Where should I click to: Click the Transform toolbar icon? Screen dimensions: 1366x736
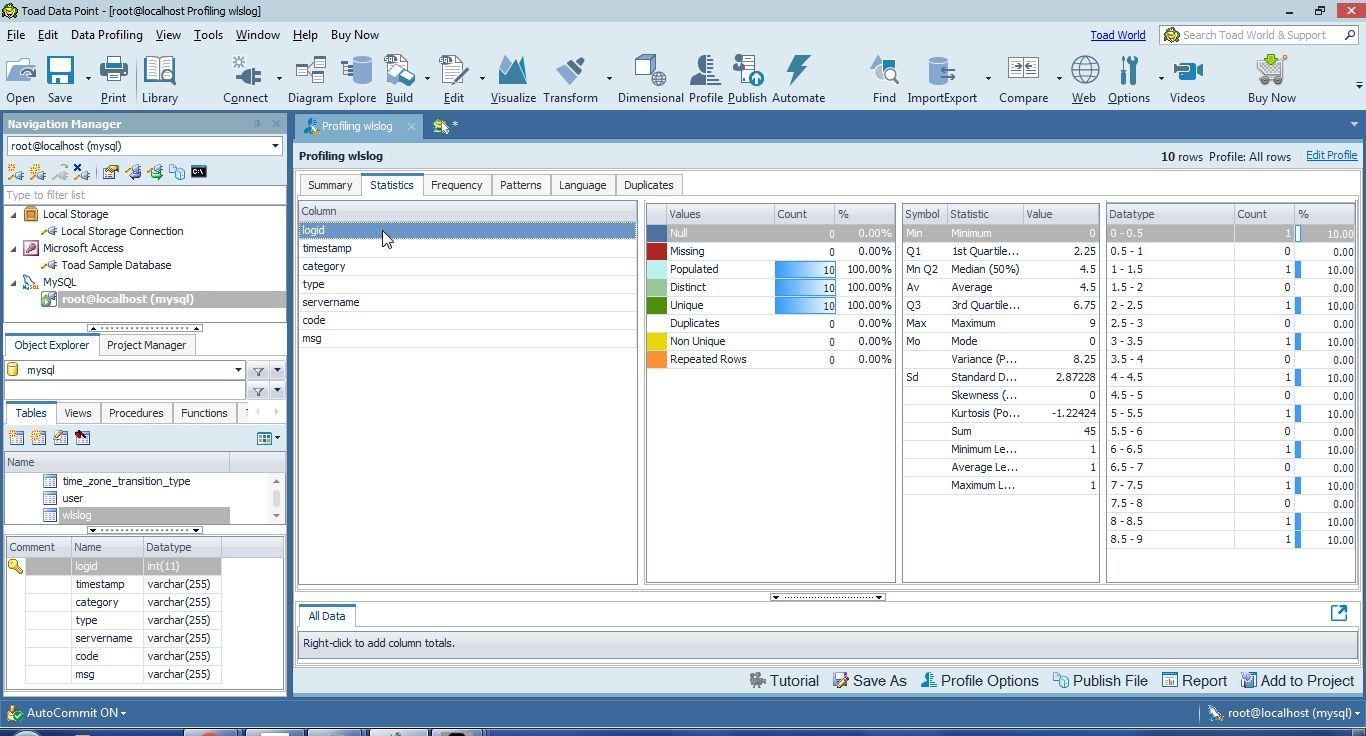(570, 79)
